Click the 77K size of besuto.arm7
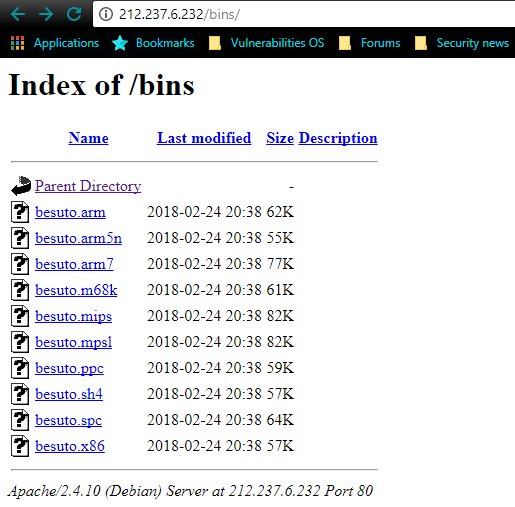The width and height of the screenshot is (515, 507). (280, 264)
